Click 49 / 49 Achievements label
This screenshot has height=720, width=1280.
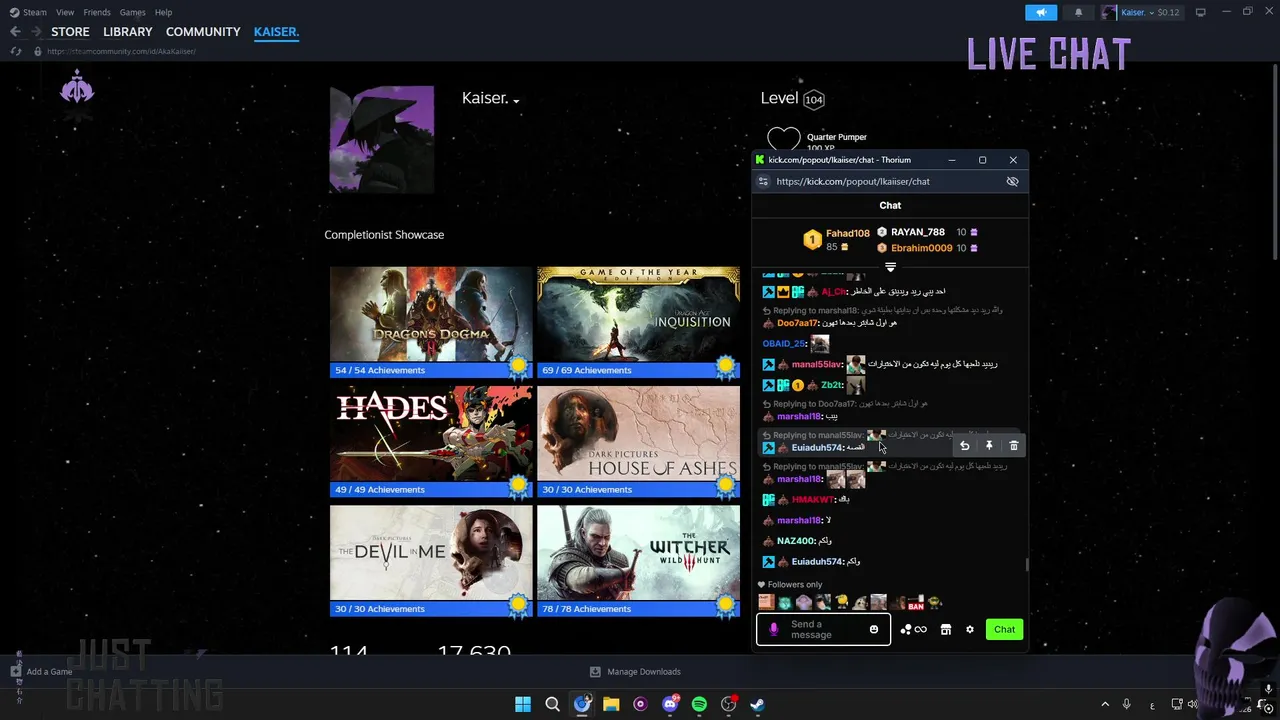pyautogui.click(x=380, y=489)
